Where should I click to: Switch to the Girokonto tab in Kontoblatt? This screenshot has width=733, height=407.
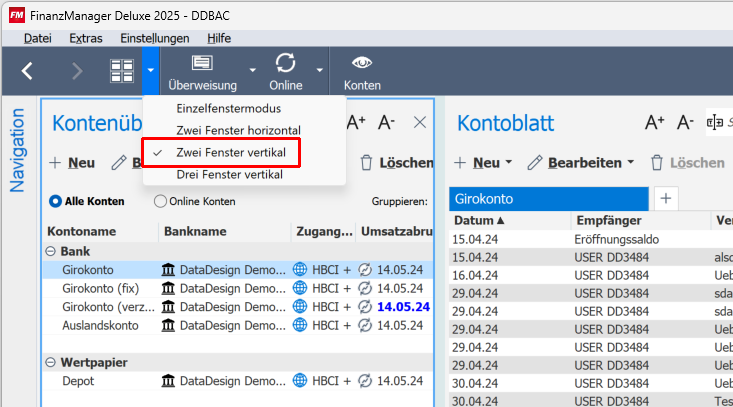point(549,199)
